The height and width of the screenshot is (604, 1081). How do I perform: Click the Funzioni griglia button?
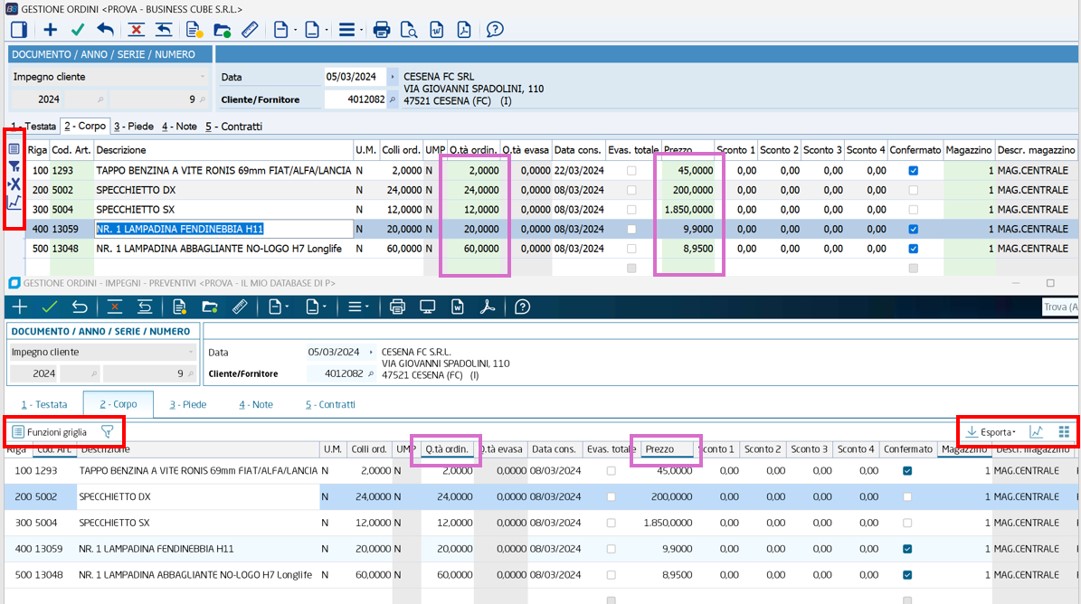pos(49,432)
